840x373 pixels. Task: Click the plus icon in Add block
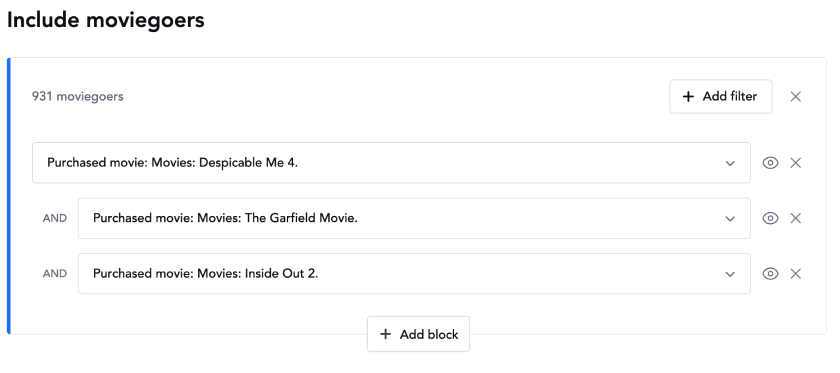point(385,334)
